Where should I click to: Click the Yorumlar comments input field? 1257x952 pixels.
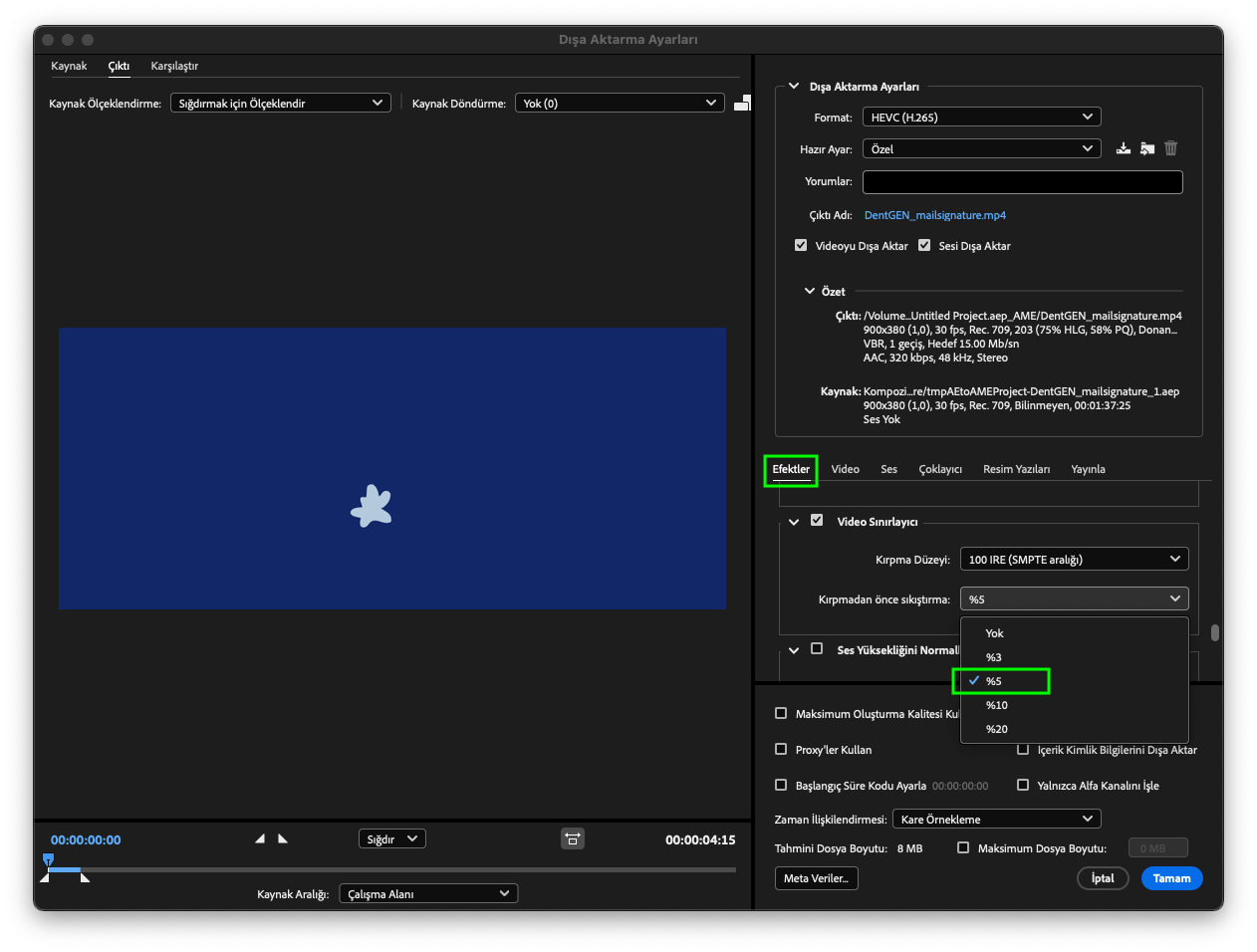click(1022, 181)
